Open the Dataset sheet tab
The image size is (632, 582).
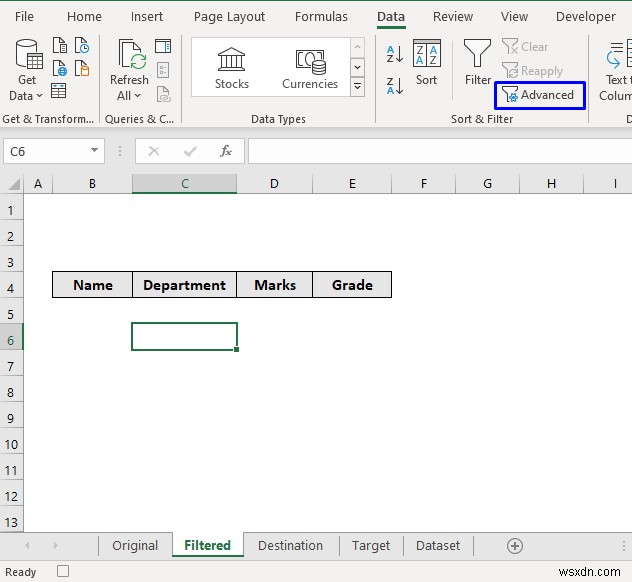coord(438,545)
